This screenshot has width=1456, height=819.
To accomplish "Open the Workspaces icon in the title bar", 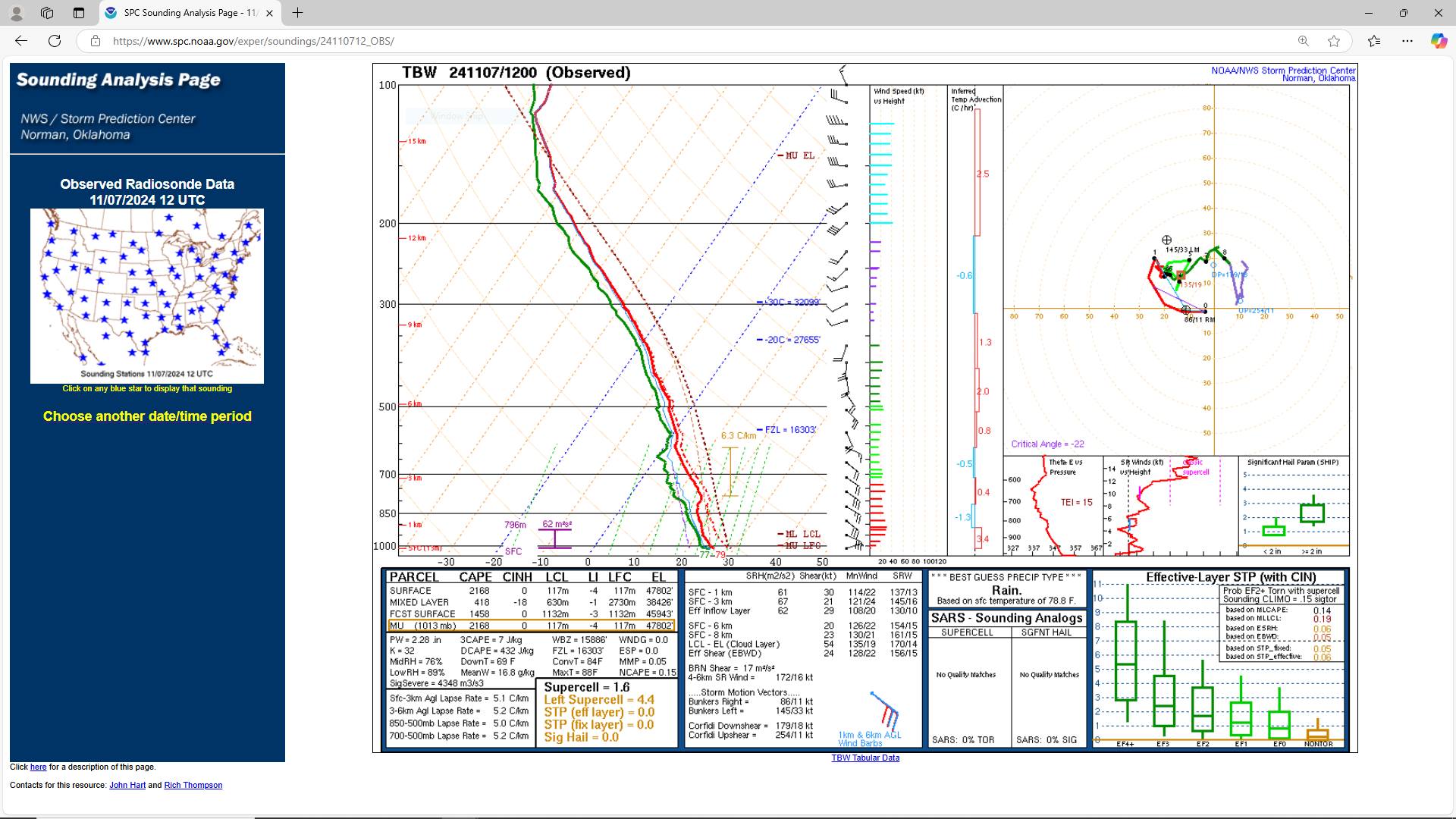I will (47, 13).
